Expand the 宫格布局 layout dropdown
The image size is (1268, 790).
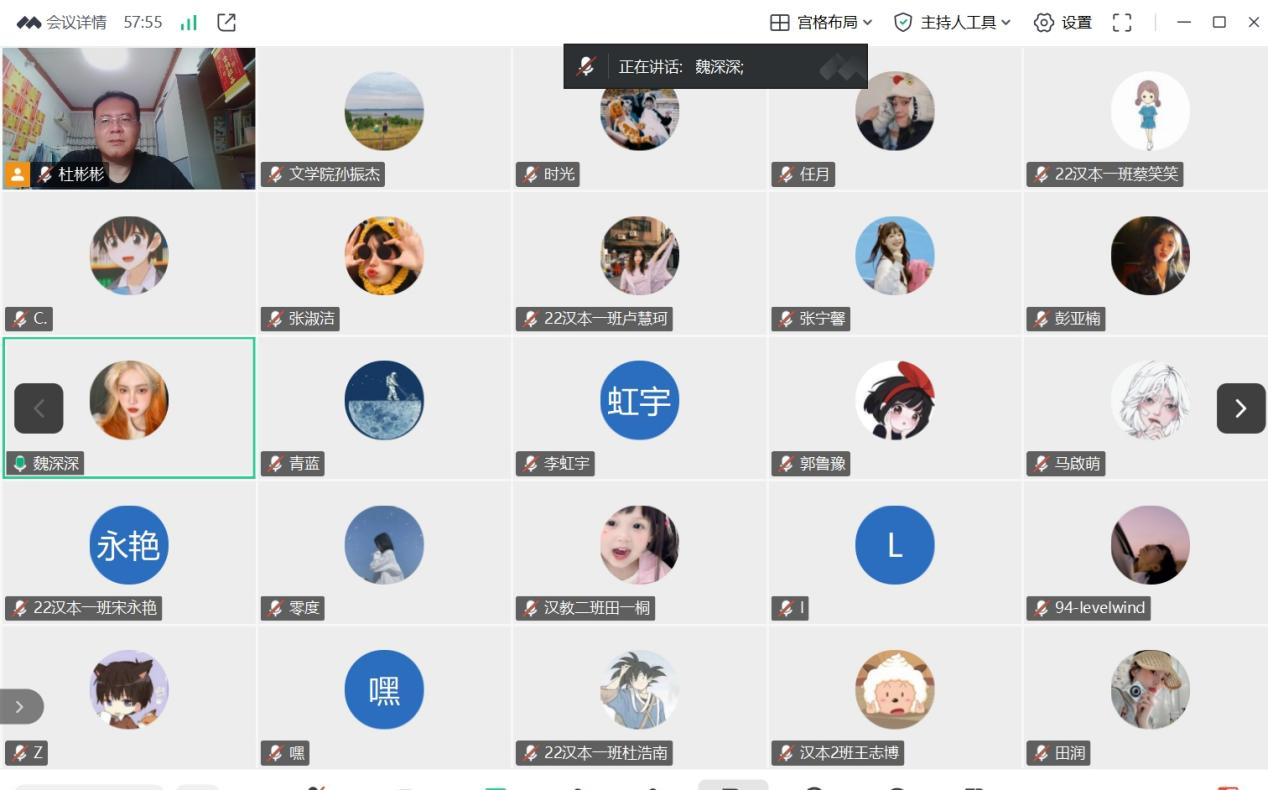(x=821, y=22)
